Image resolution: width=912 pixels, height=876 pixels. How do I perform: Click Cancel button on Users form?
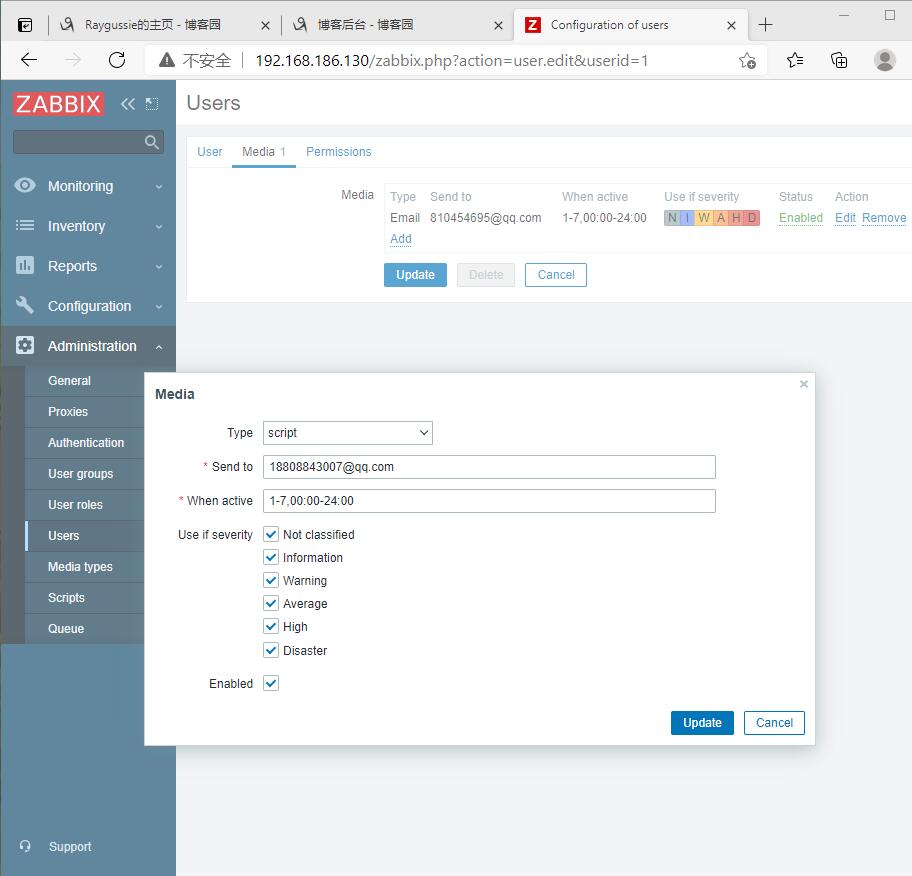(555, 275)
